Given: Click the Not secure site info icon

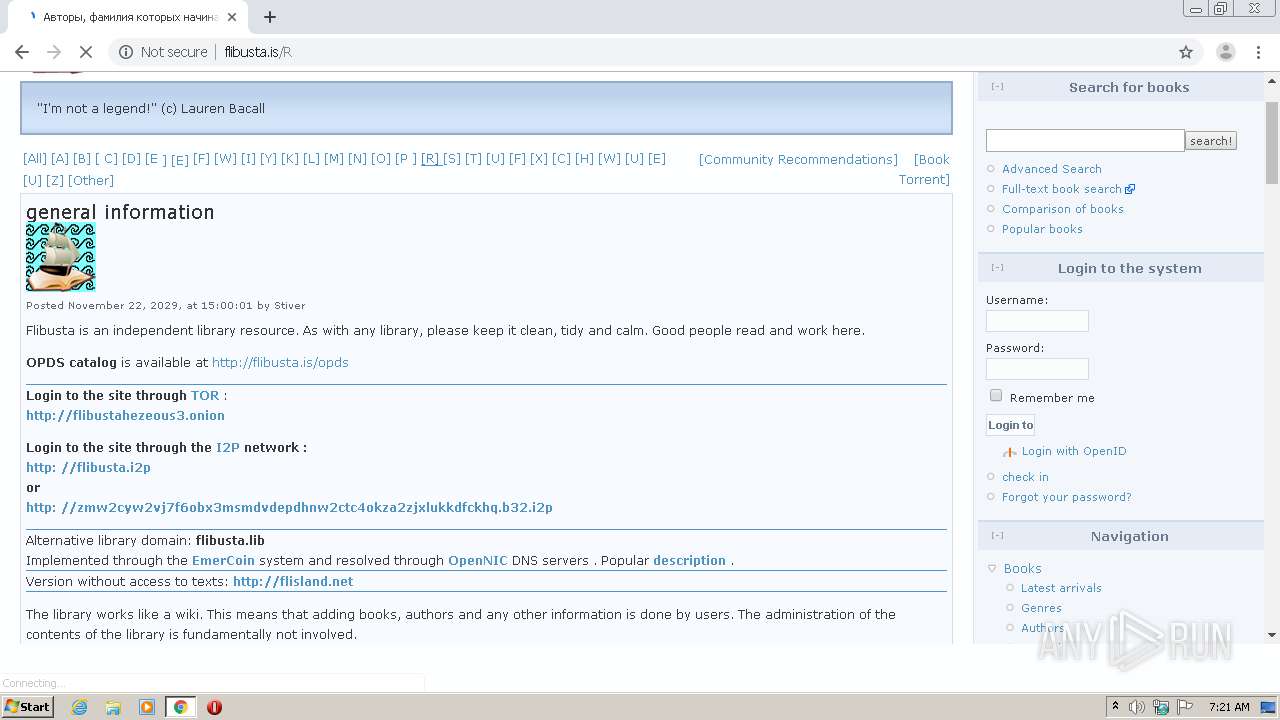Looking at the screenshot, I should coord(126,52).
